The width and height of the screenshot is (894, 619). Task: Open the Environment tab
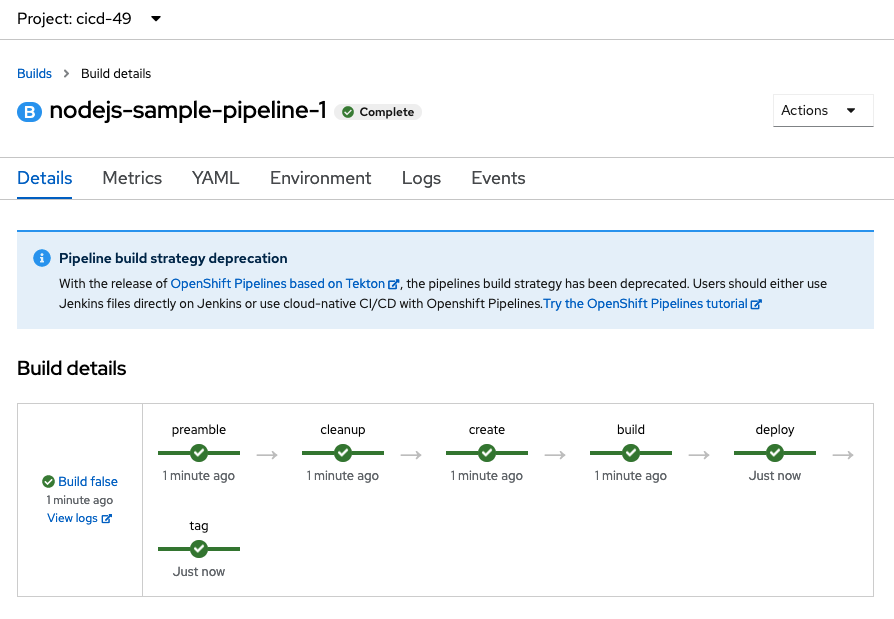pyautogui.click(x=320, y=178)
